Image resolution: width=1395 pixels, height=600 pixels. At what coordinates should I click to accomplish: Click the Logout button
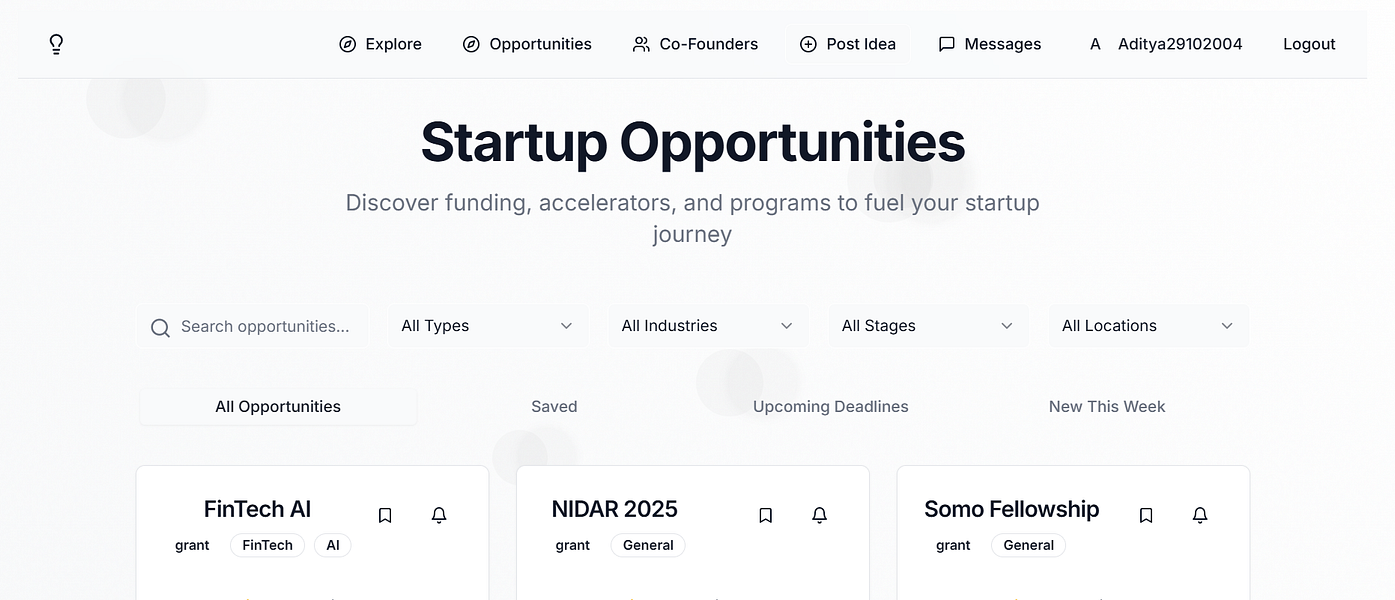pyautogui.click(x=1309, y=44)
